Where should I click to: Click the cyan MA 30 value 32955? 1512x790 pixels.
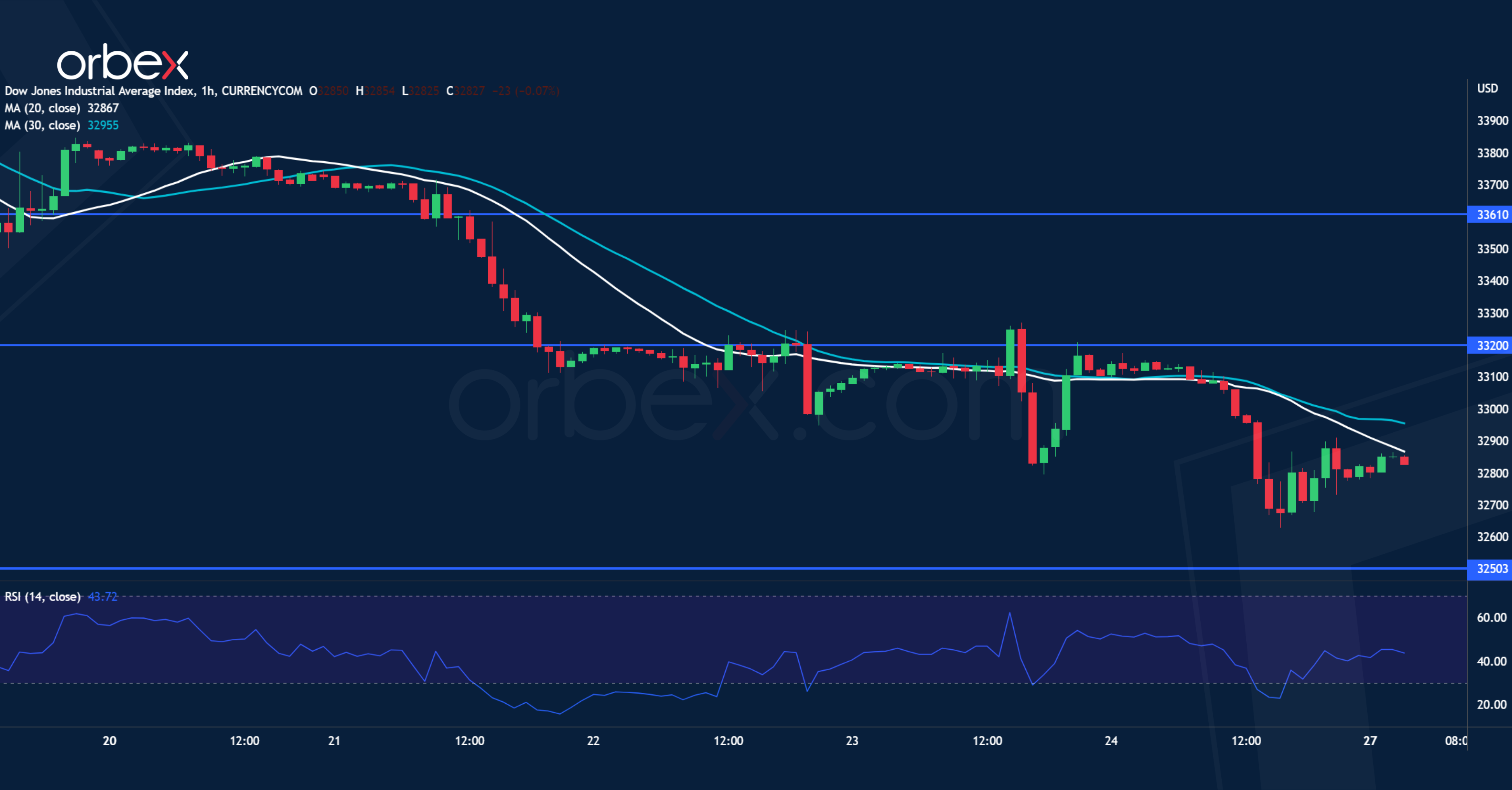click(103, 125)
